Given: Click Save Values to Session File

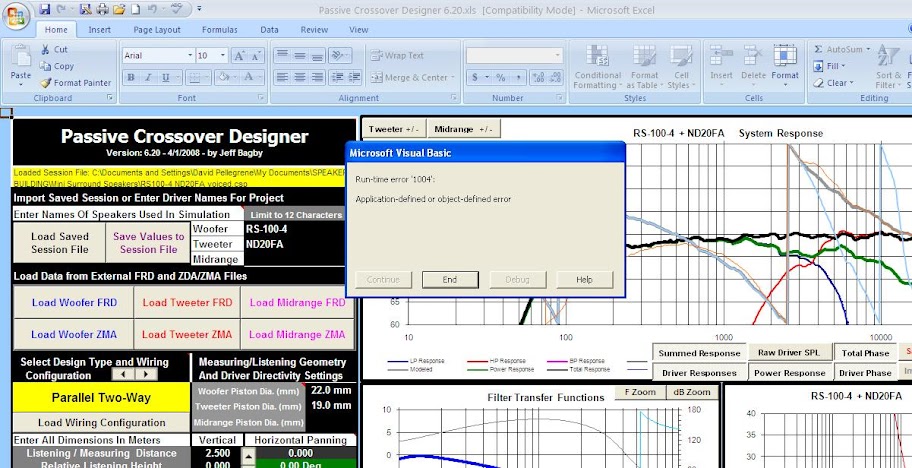Looking at the screenshot, I should pos(148,243).
